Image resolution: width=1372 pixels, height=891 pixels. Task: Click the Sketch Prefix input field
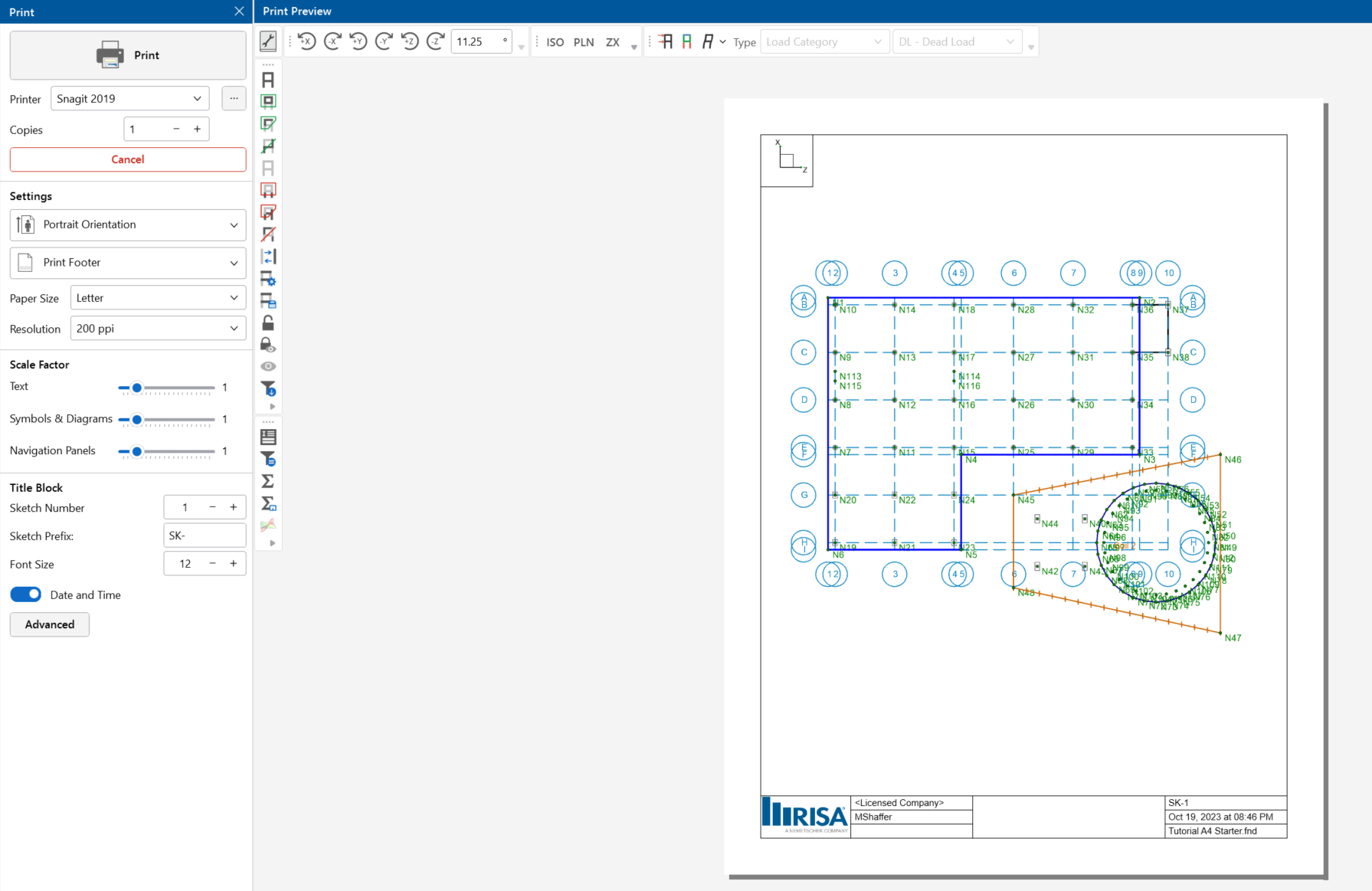pyautogui.click(x=205, y=536)
